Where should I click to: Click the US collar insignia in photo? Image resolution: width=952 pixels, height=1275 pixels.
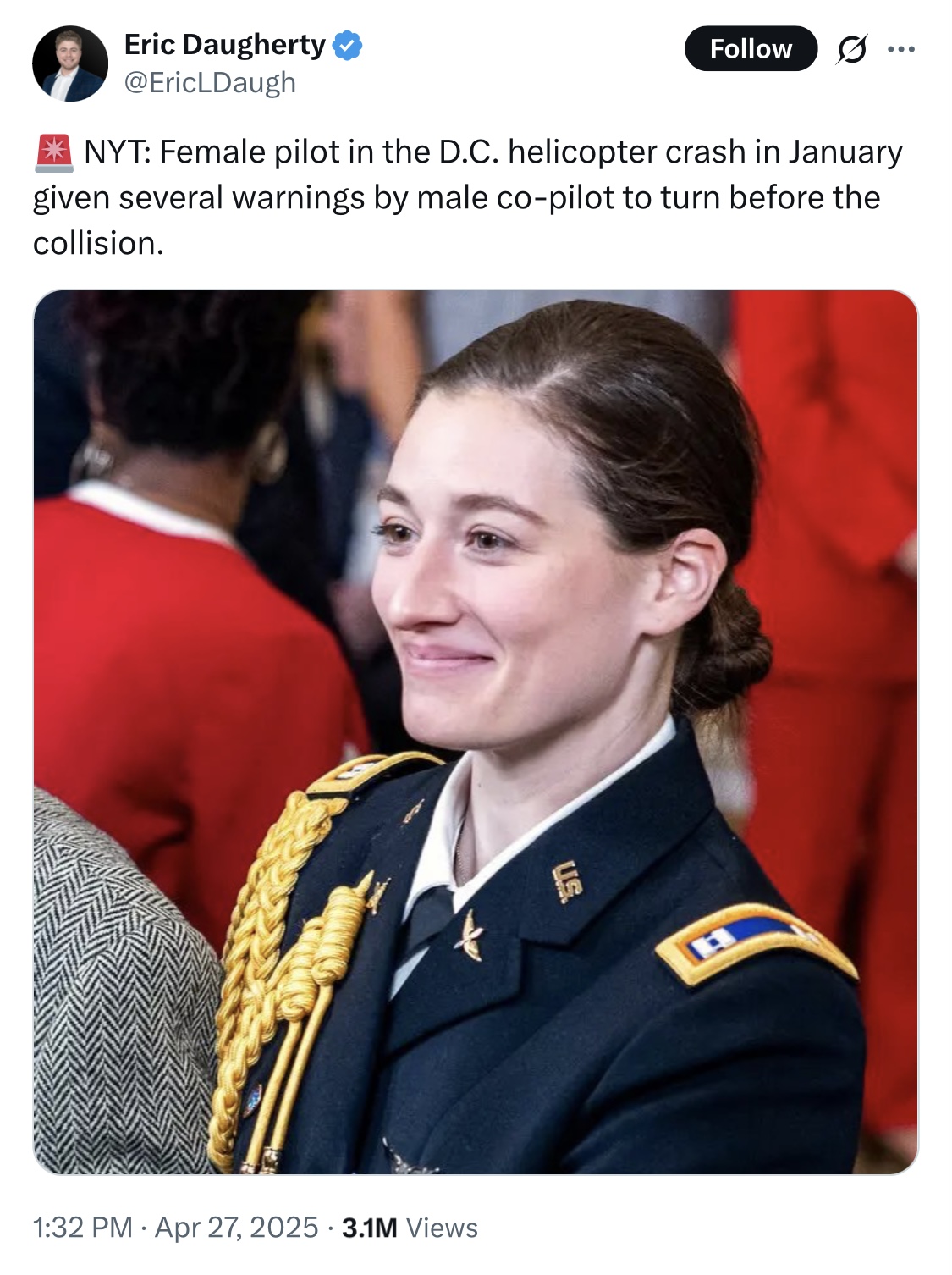[568, 881]
